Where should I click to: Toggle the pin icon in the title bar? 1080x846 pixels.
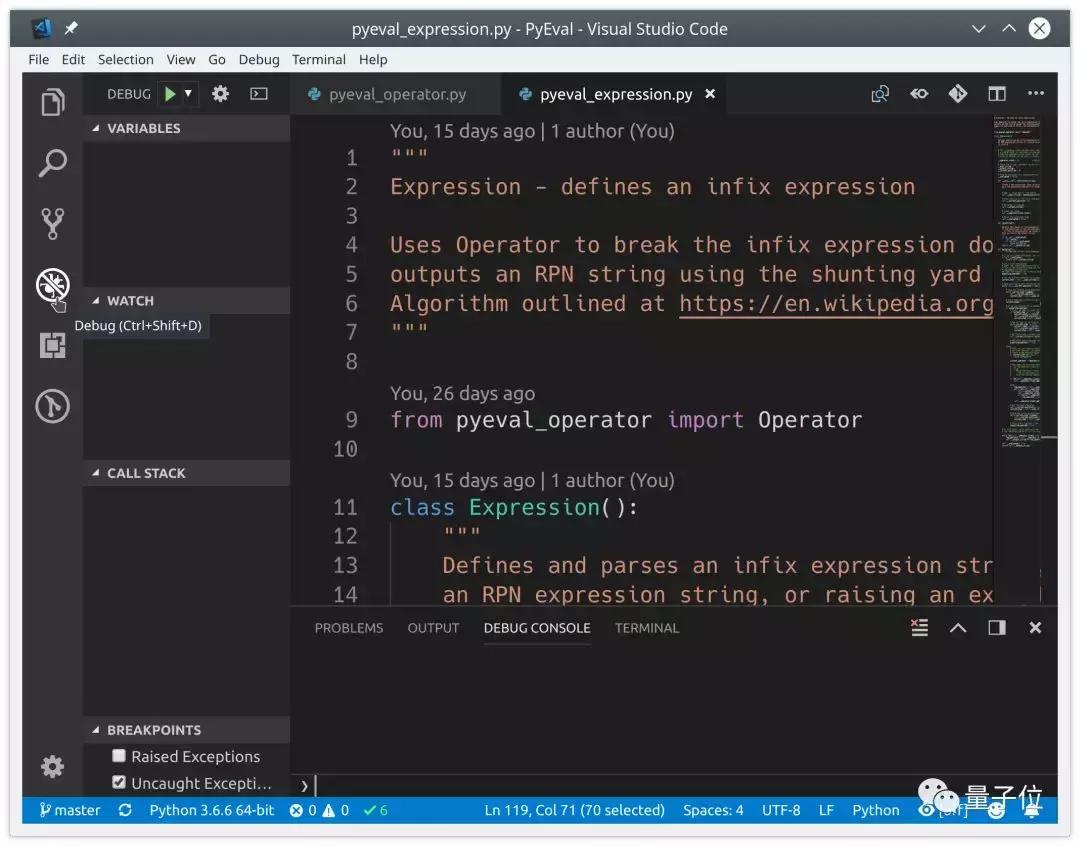coord(70,29)
